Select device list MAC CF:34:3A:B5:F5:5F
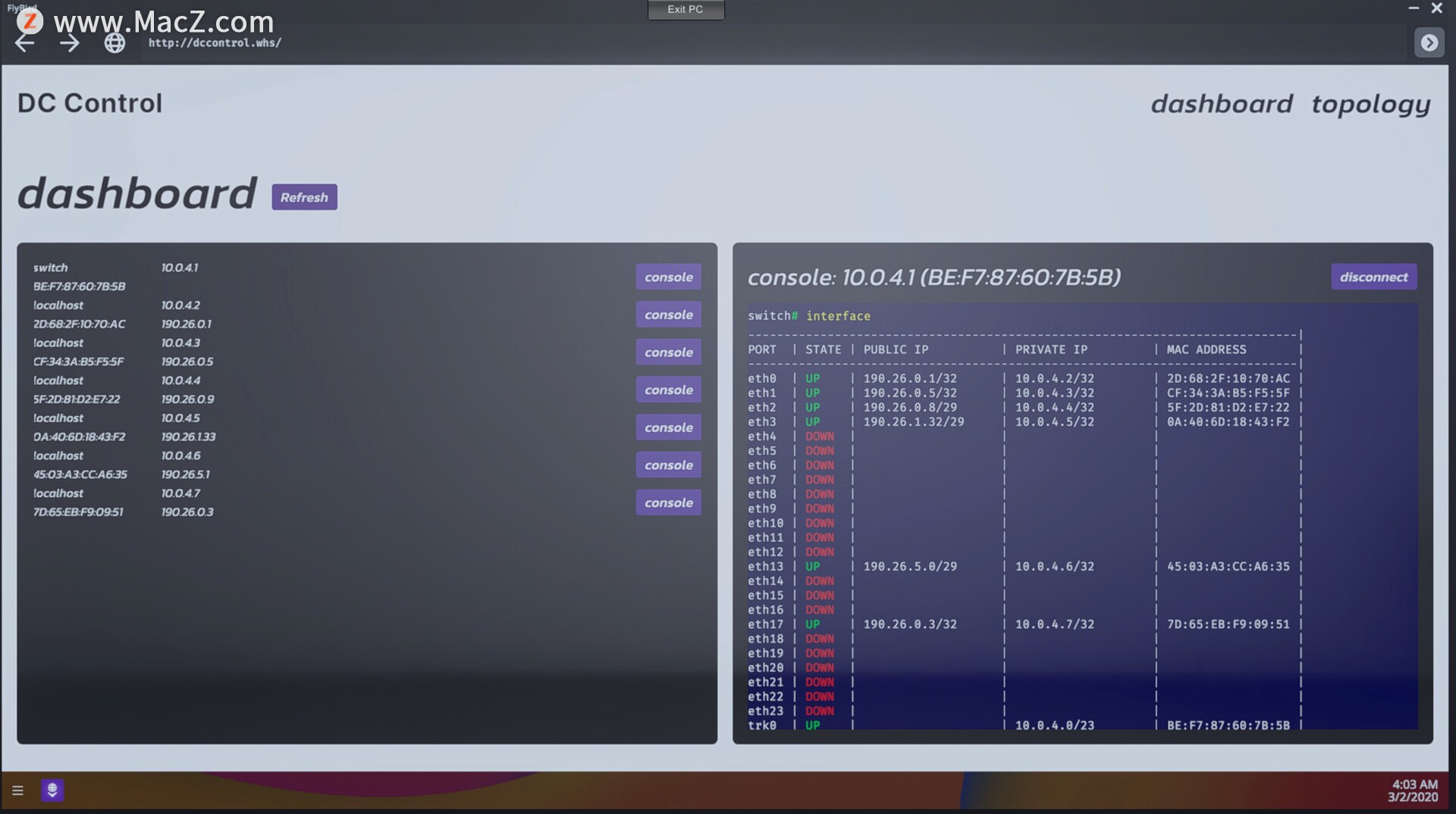Viewport: 1456px width, 814px height. point(78,362)
